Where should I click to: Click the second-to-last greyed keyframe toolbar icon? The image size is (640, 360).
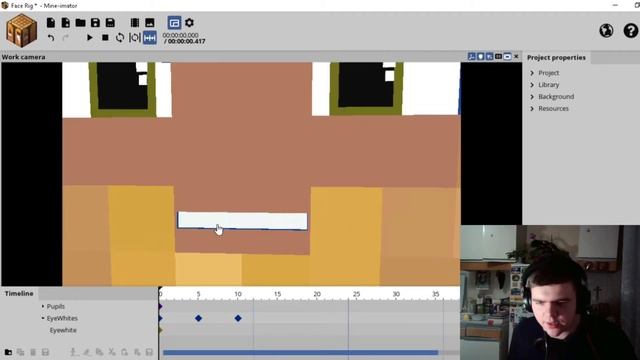[x=137, y=352]
